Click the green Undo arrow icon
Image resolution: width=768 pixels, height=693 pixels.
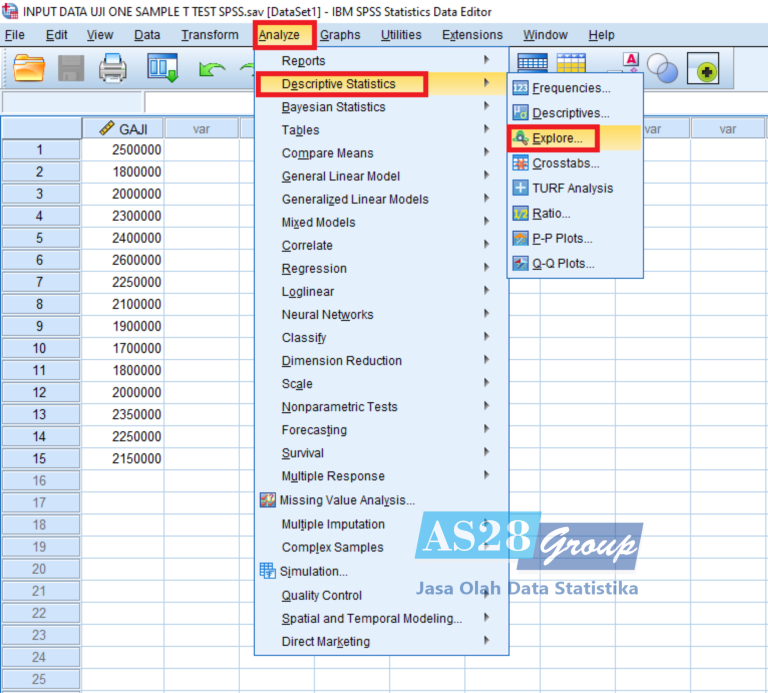(x=211, y=68)
